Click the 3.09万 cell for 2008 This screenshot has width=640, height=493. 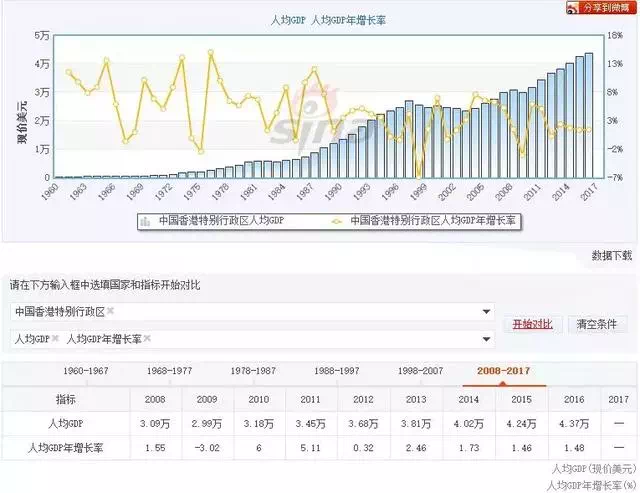[x=155, y=424]
